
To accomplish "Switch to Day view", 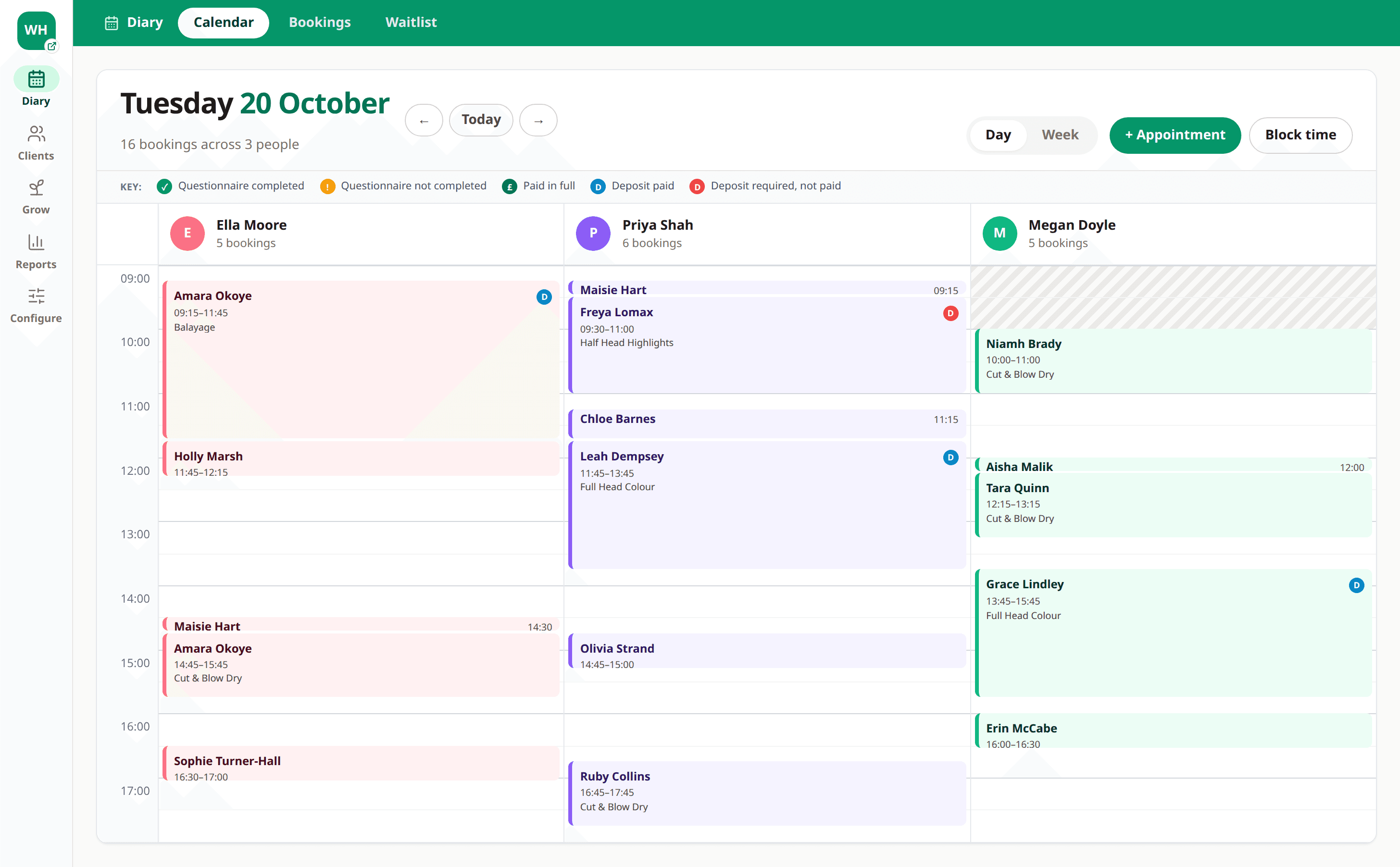I will (998, 136).
